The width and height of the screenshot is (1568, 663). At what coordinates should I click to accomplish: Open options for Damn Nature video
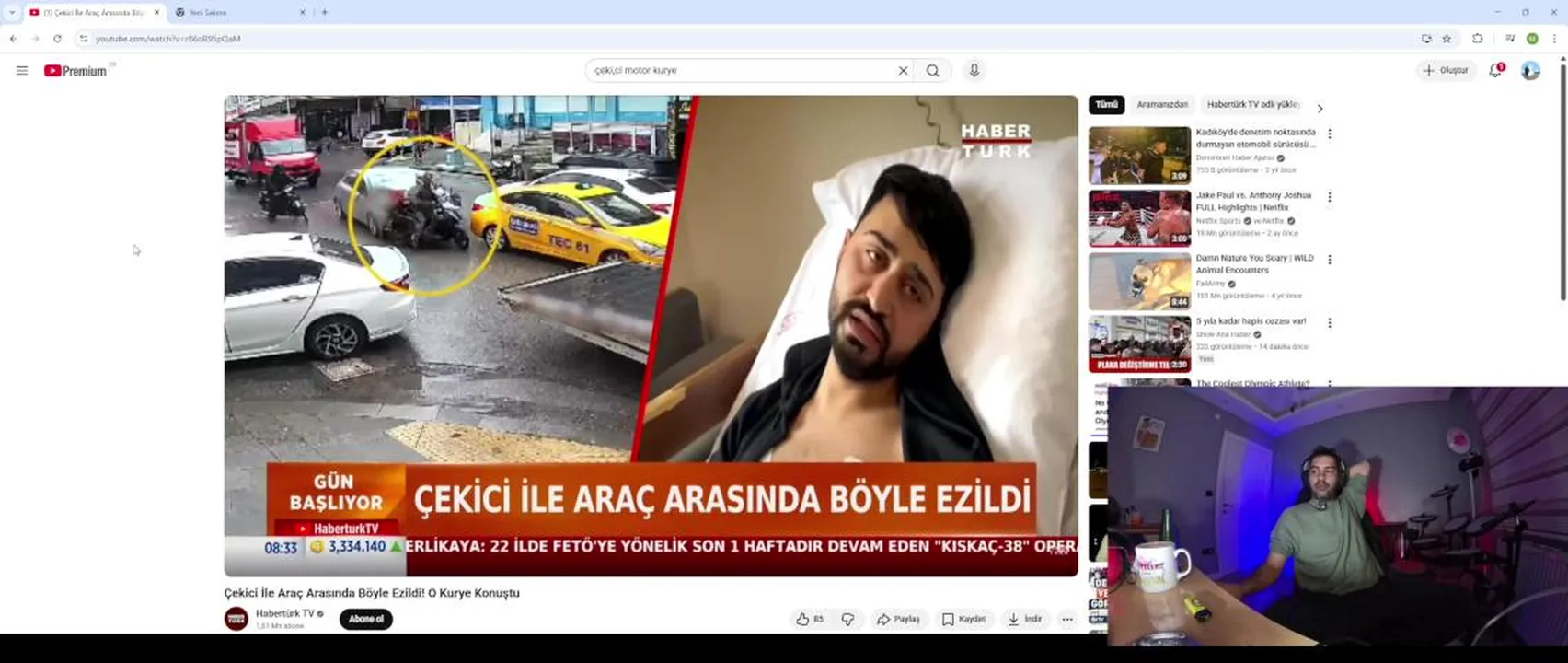coord(1330,260)
